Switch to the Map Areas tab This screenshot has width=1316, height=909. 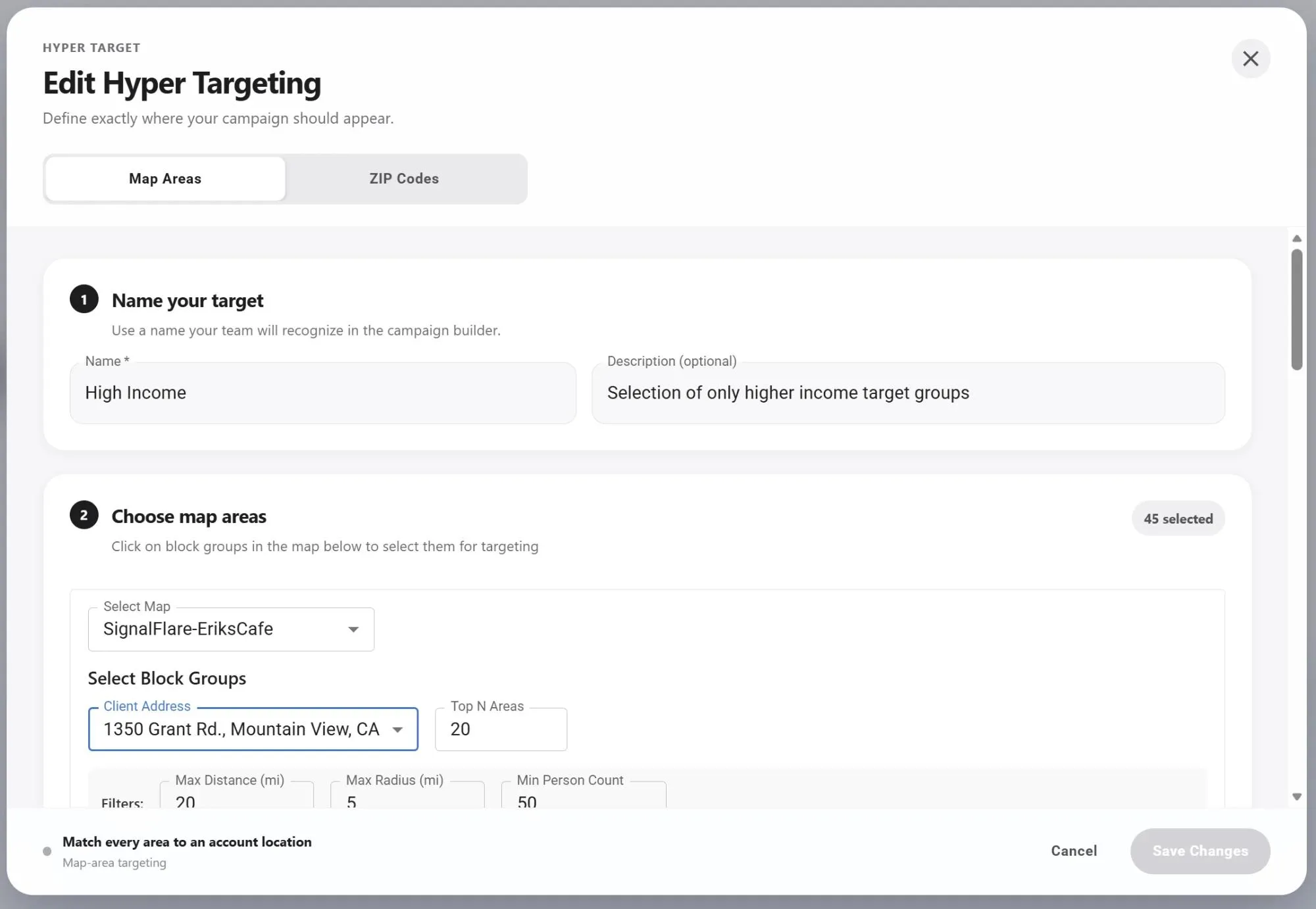tap(165, 179)
